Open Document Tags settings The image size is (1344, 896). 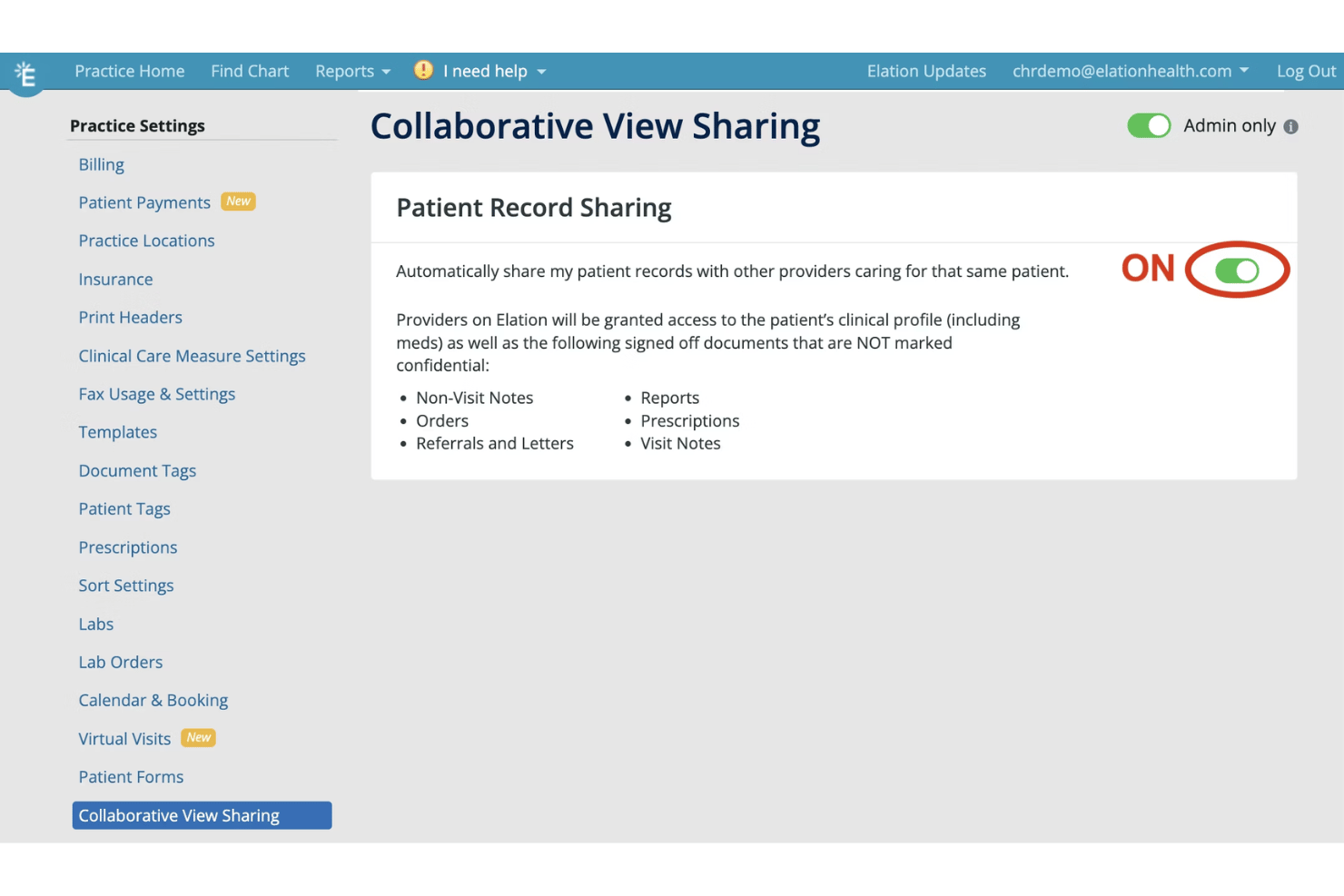click(x=137, y=470)
